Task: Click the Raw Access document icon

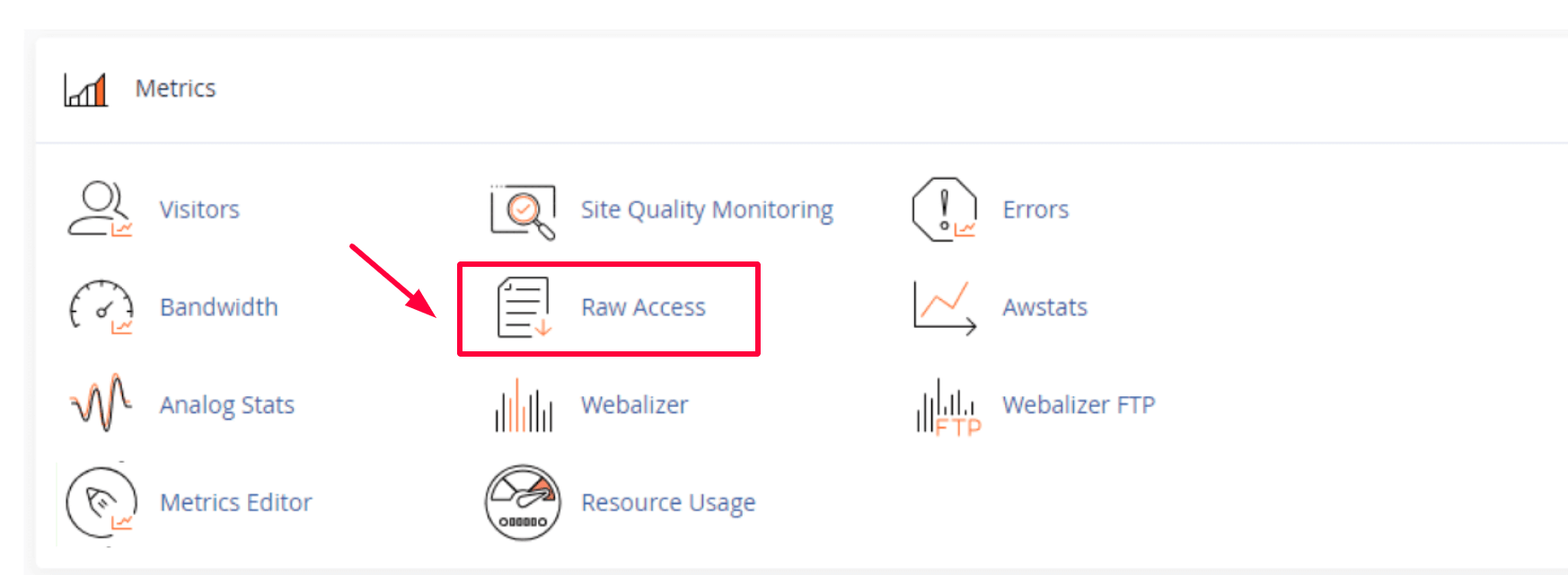Action: (x=524, y=307)
